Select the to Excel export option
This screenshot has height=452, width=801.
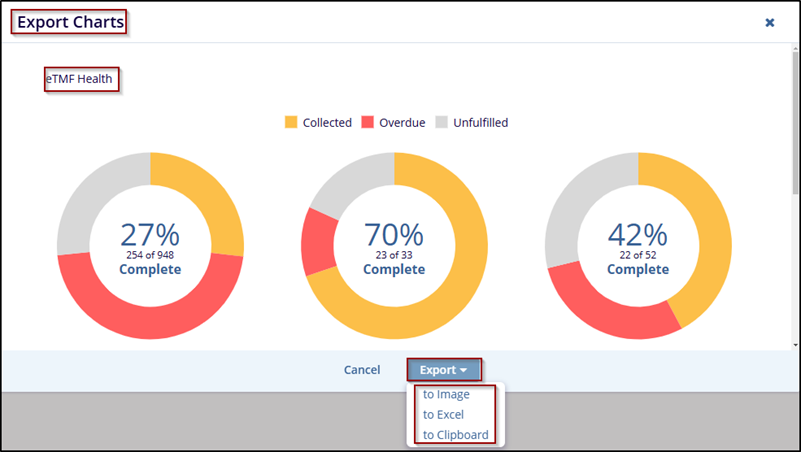(x=444, y=414)
